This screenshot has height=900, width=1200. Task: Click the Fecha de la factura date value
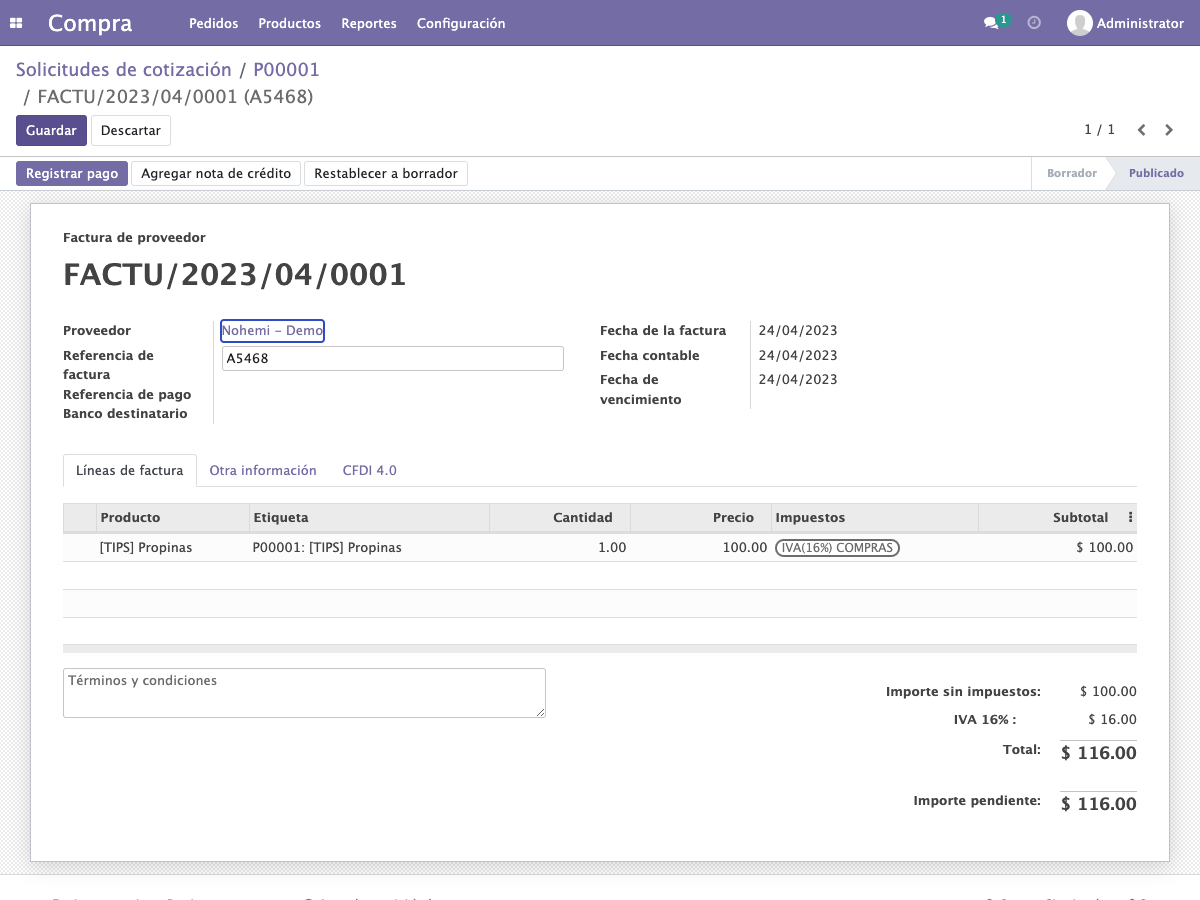click(798, 331)
